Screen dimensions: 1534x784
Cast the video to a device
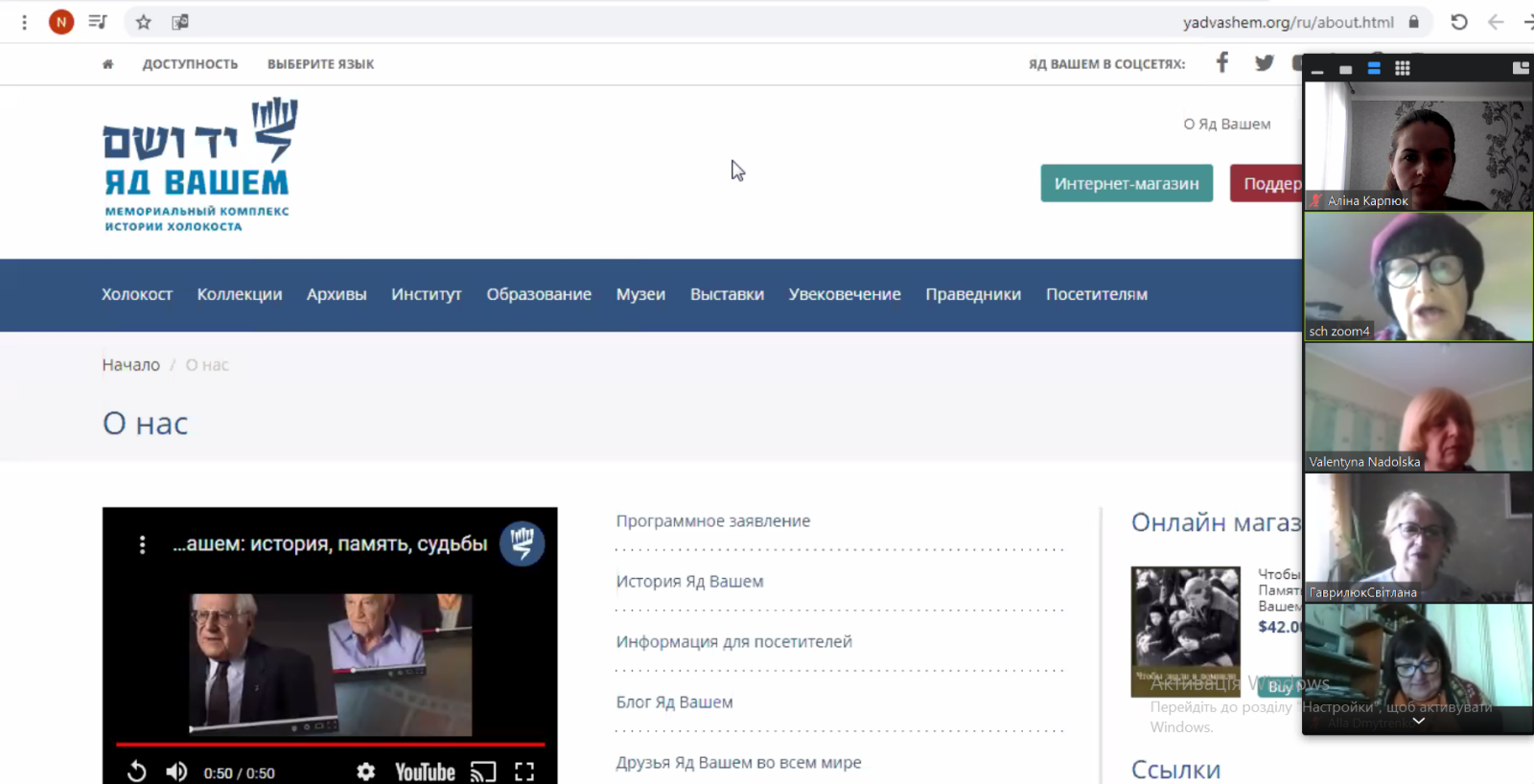(483, 772)
